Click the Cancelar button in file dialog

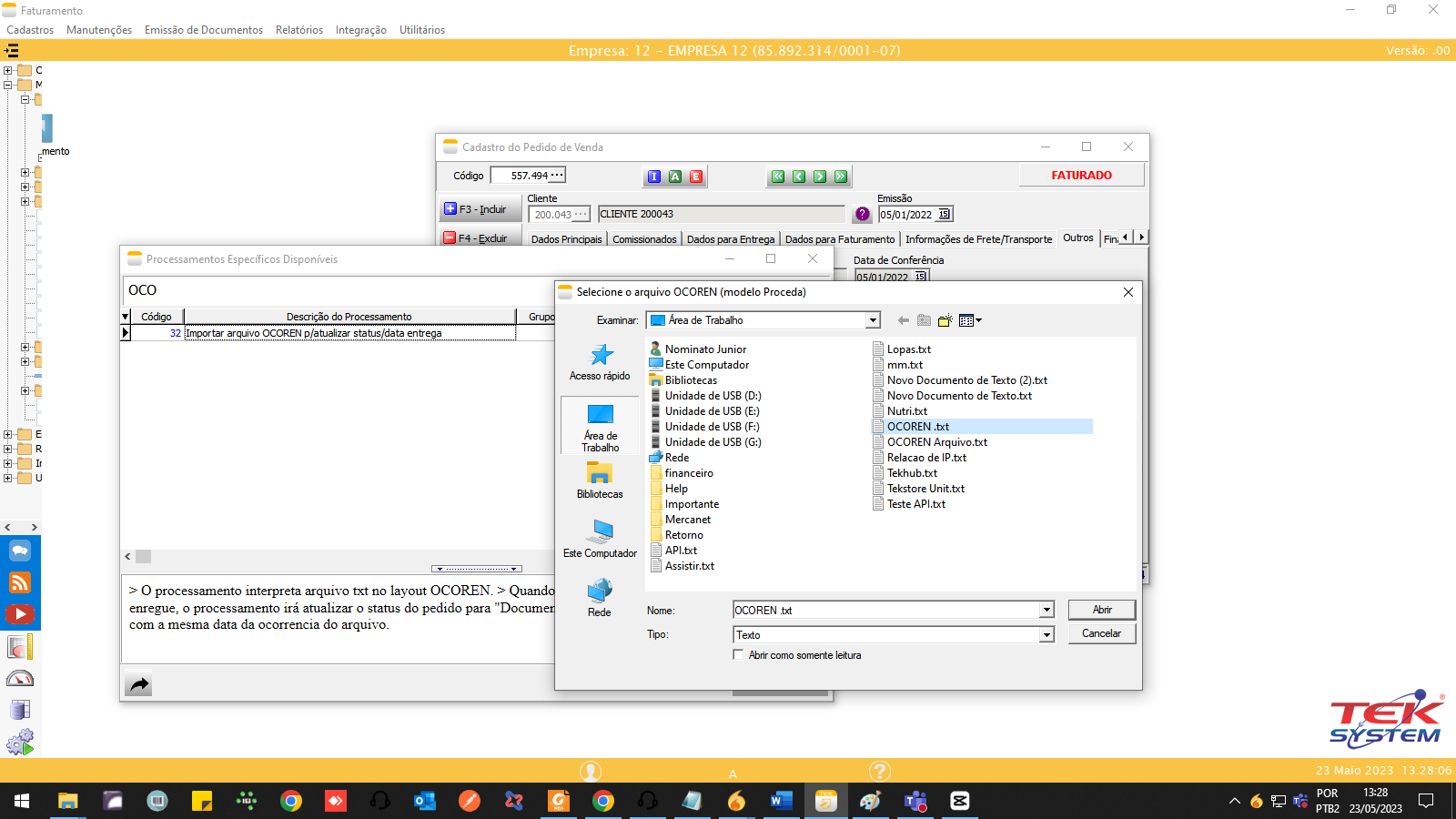[1102, 633]
